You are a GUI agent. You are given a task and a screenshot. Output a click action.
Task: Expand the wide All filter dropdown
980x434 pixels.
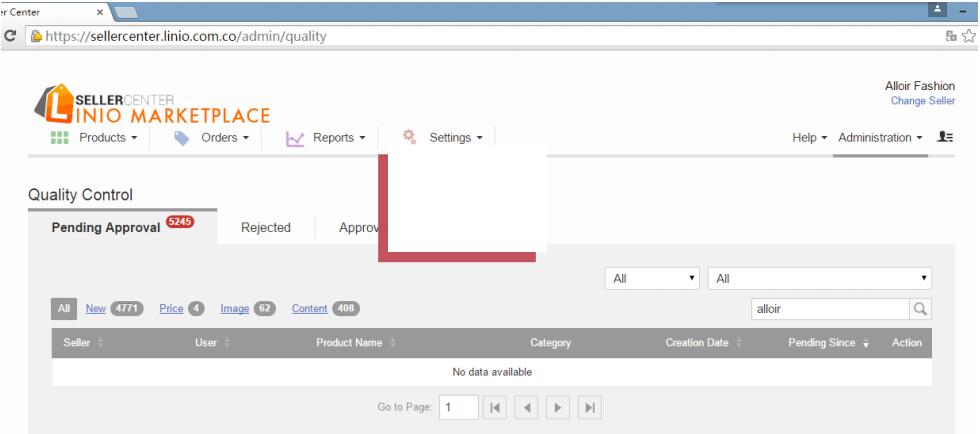(x=819, y=278)
